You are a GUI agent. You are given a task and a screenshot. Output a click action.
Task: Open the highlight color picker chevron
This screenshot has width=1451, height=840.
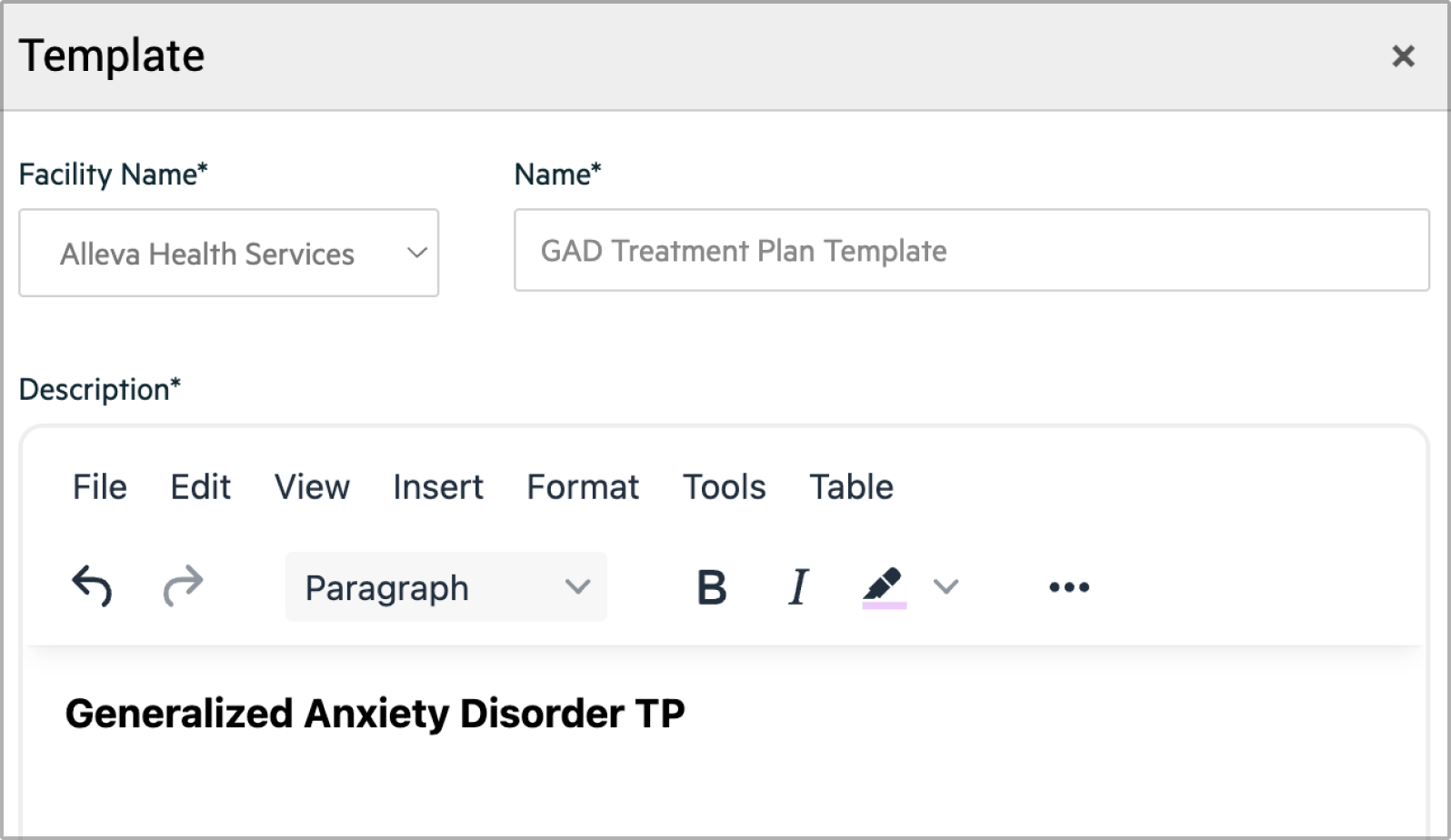[x=946, y=587]
